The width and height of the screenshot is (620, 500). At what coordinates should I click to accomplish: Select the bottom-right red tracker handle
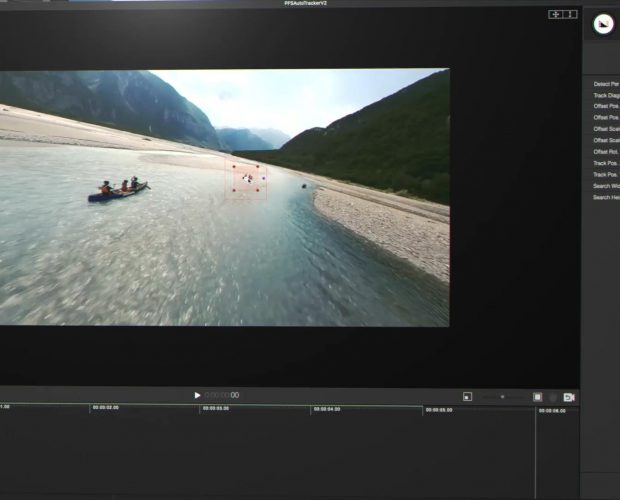[258, 191]
